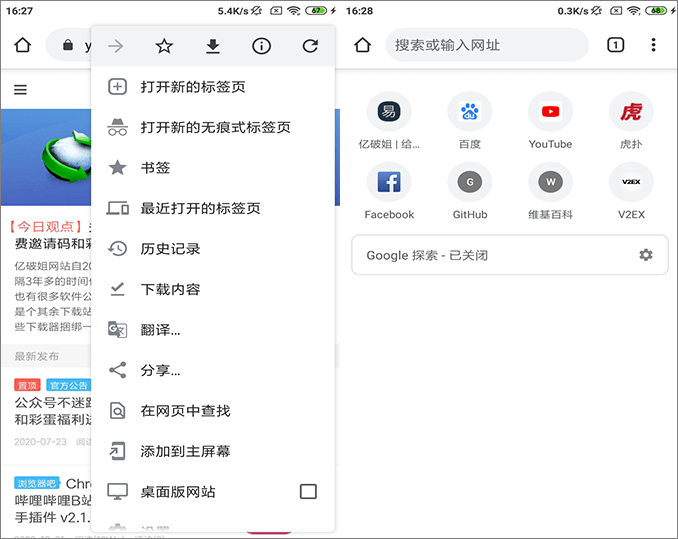Open the GitHub shortcut tile
The image size is (678, 539).
coord(470,191)
